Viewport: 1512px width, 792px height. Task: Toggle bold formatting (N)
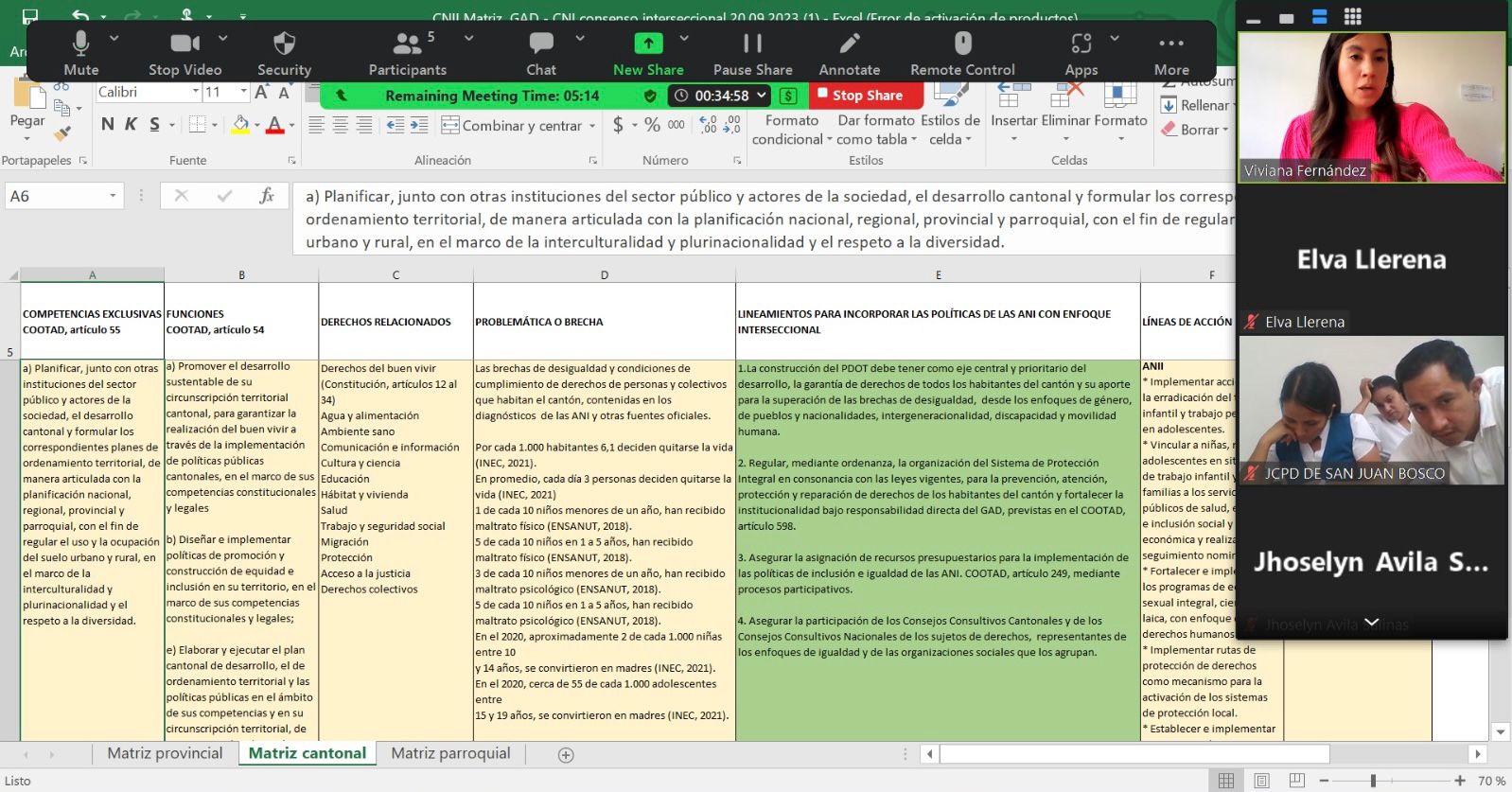107,125
